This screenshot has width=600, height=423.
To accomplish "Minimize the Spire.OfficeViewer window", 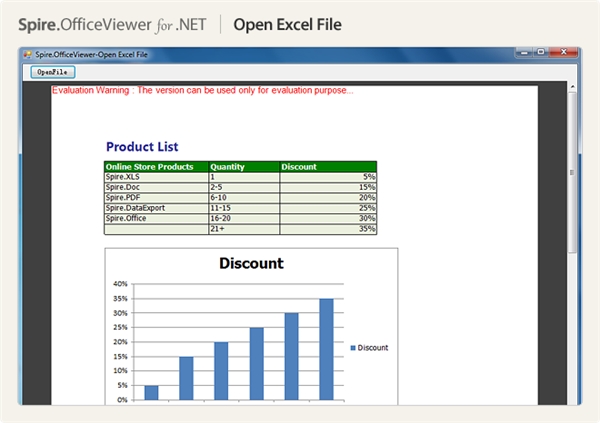I will [524, 52].
